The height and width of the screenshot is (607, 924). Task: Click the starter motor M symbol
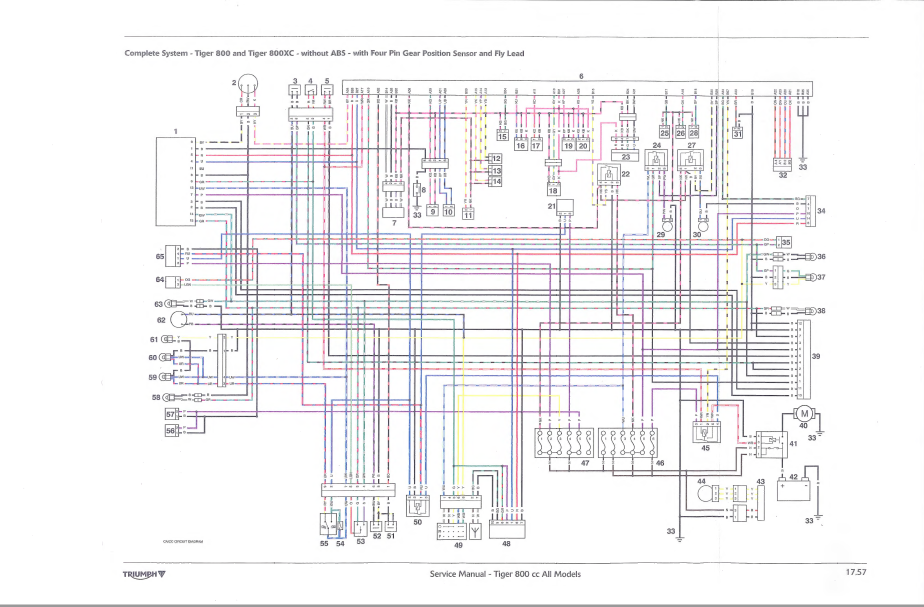point(803,414)
